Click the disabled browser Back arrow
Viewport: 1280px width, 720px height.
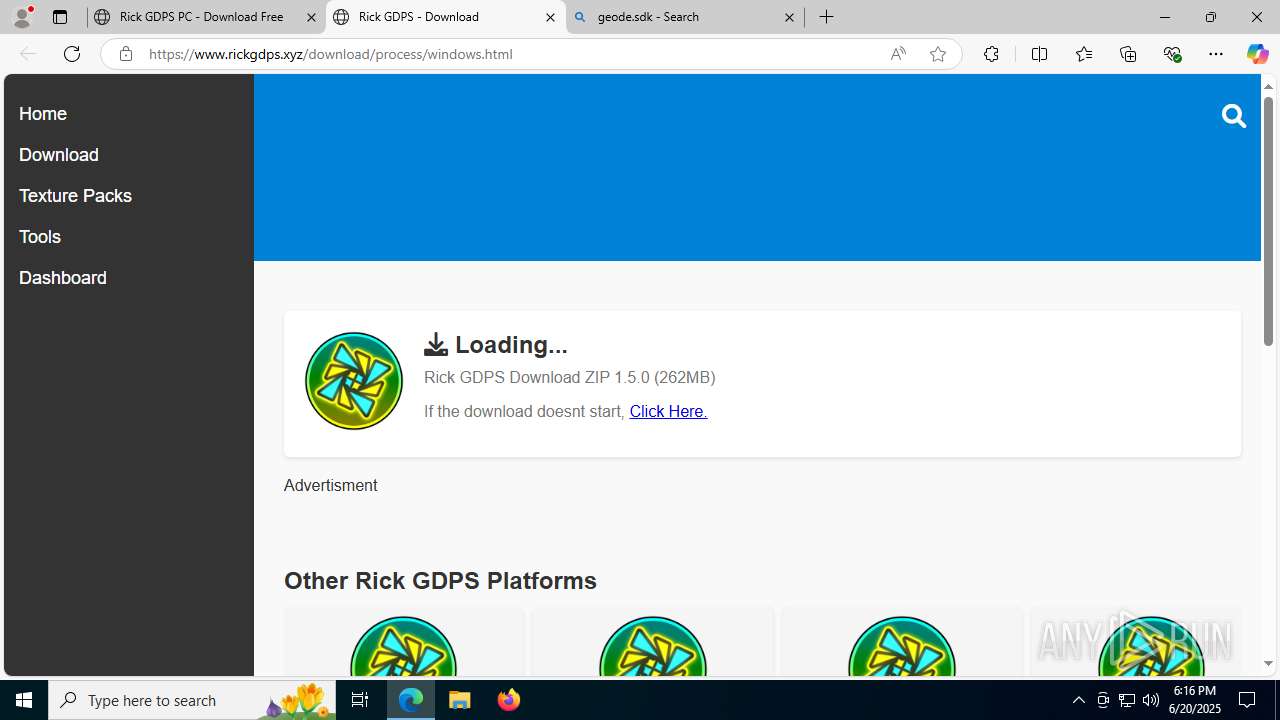tap(27, 54)
